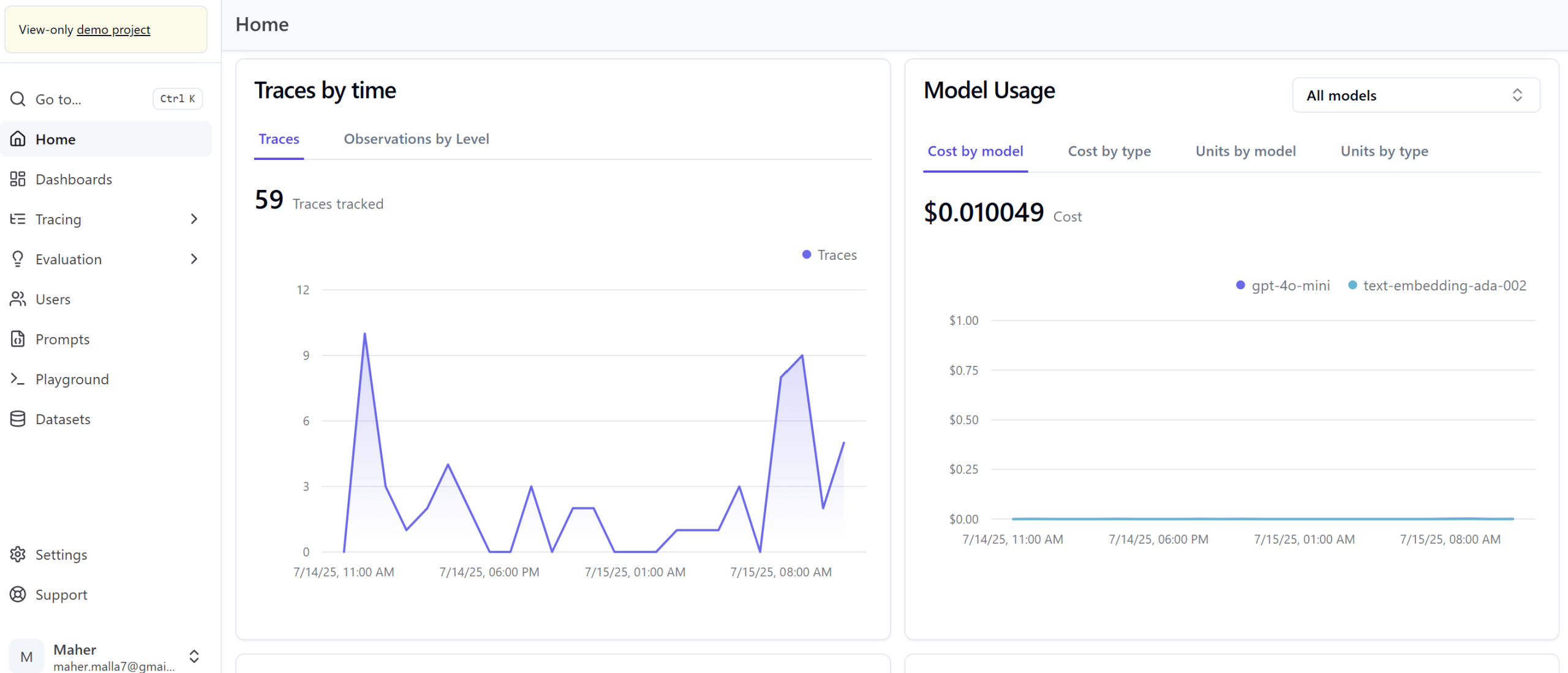
Task: Open Dashboards via its grid icon
Action: 18,179
